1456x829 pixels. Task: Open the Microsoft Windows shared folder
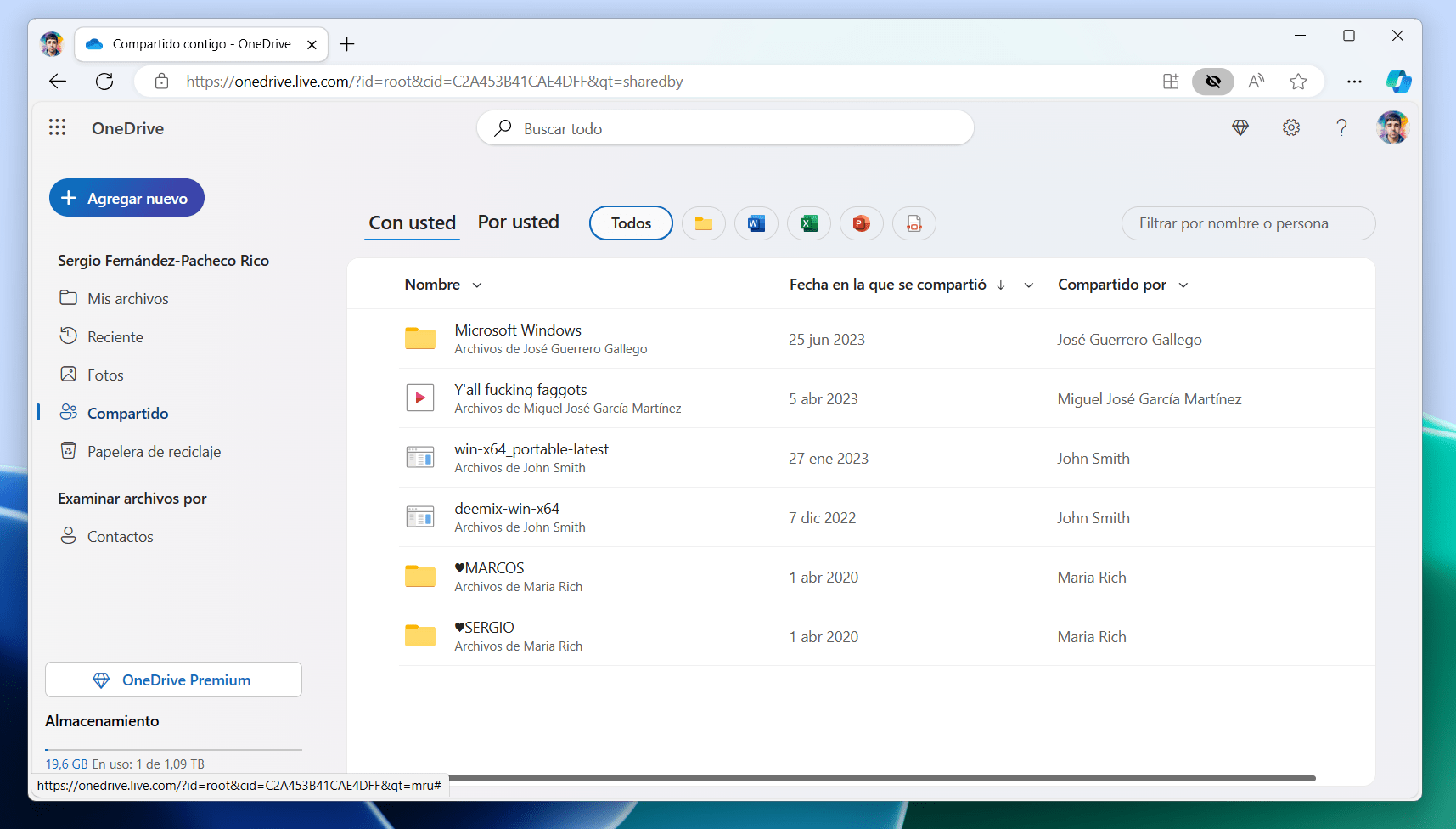click(518, 330)
